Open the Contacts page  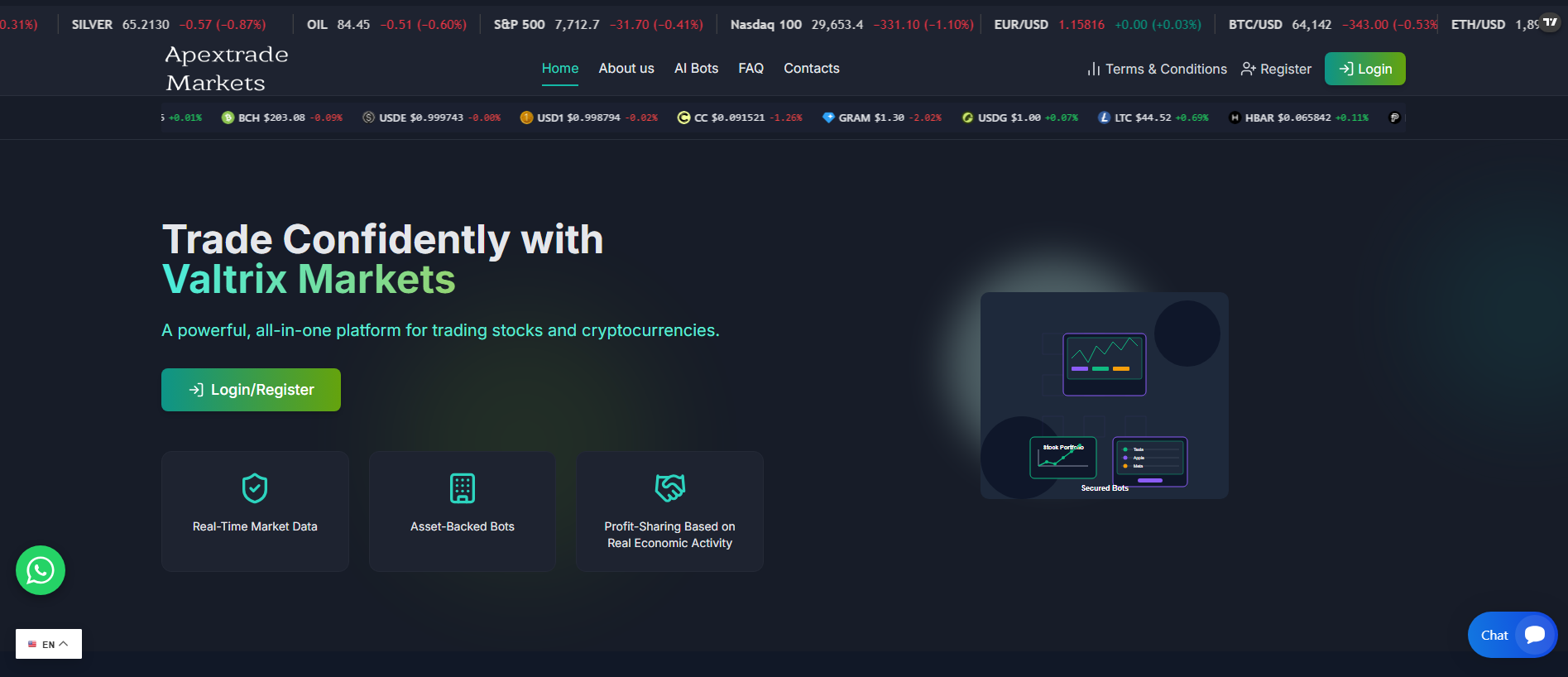pos(812,69)
